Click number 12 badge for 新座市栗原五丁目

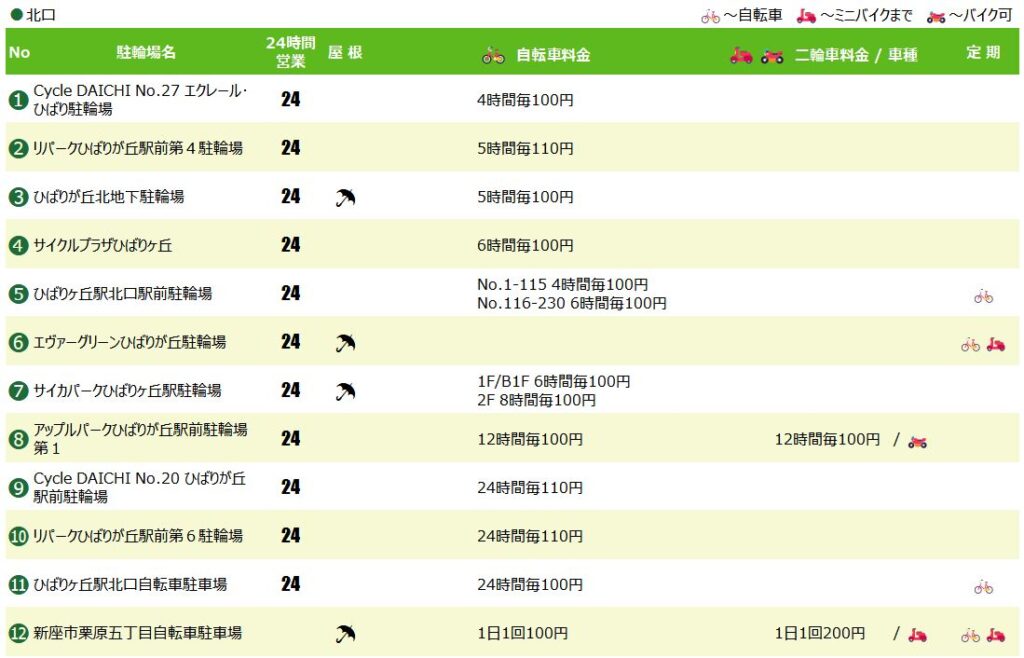click(18, 633)
